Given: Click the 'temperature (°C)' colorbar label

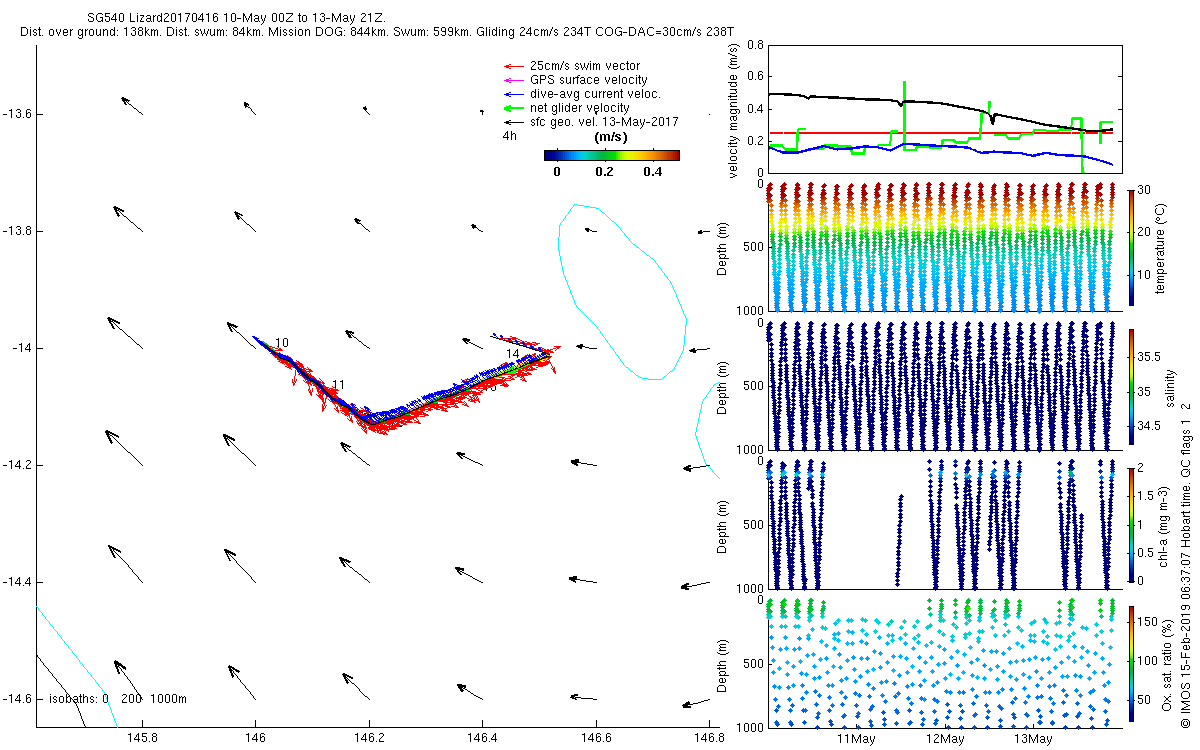Looking at the screenshot, I should 1163,247.
